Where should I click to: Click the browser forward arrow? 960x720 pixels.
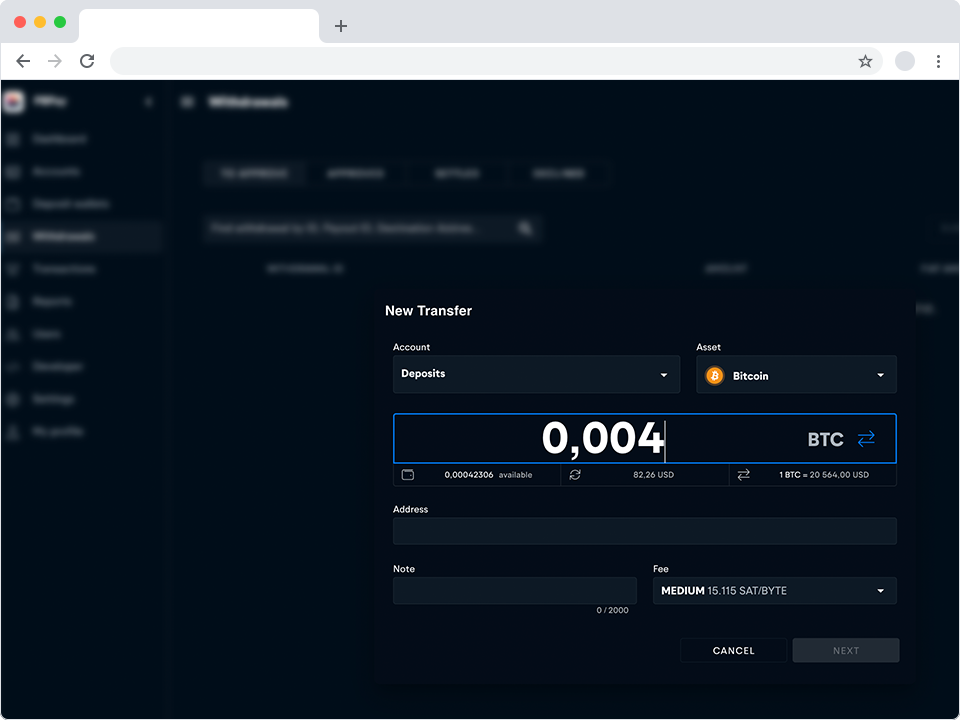[55, 61]
